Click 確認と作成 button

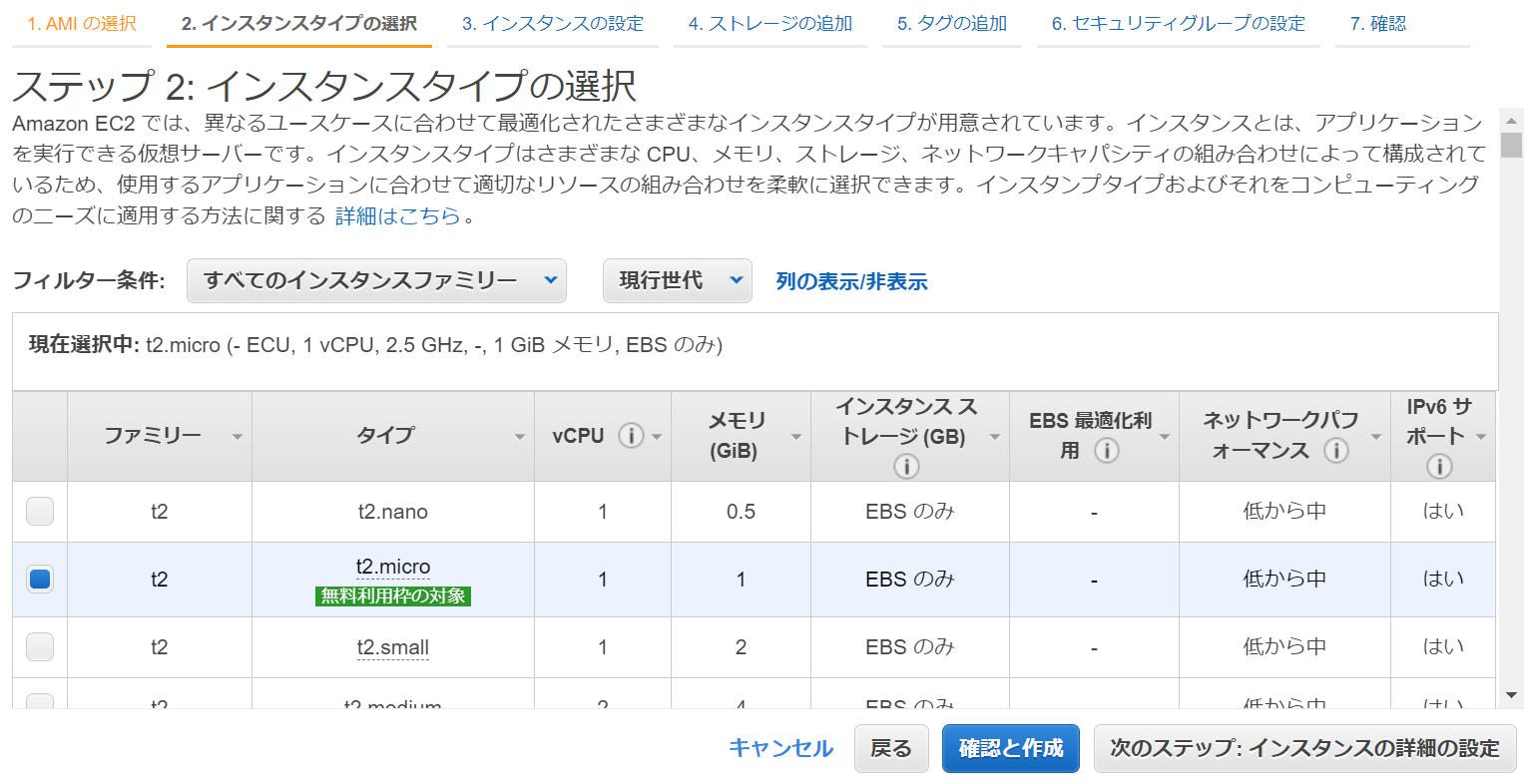click(x=1011, y=748)
